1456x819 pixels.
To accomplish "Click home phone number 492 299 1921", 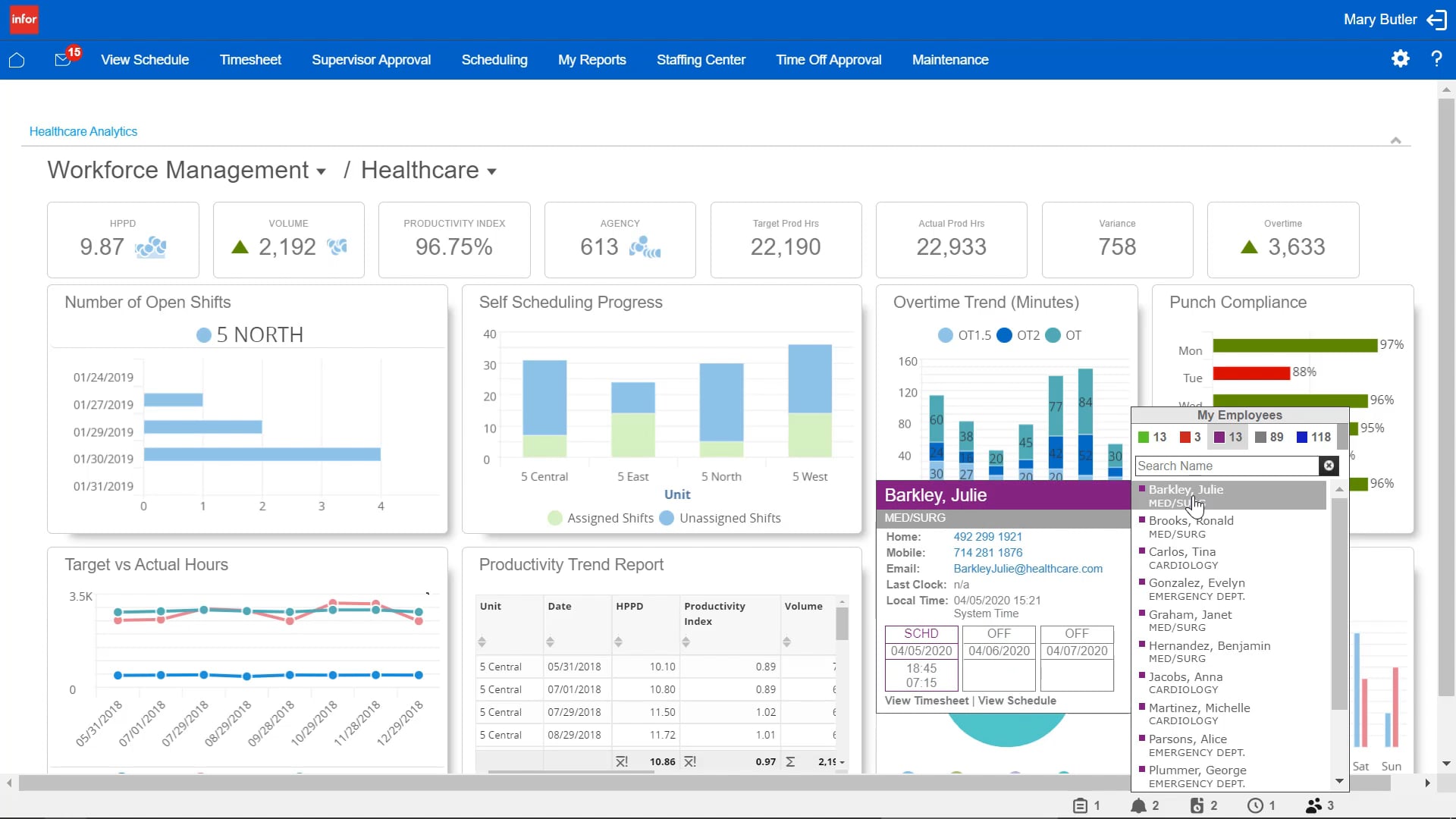I will tap(988, 537).
